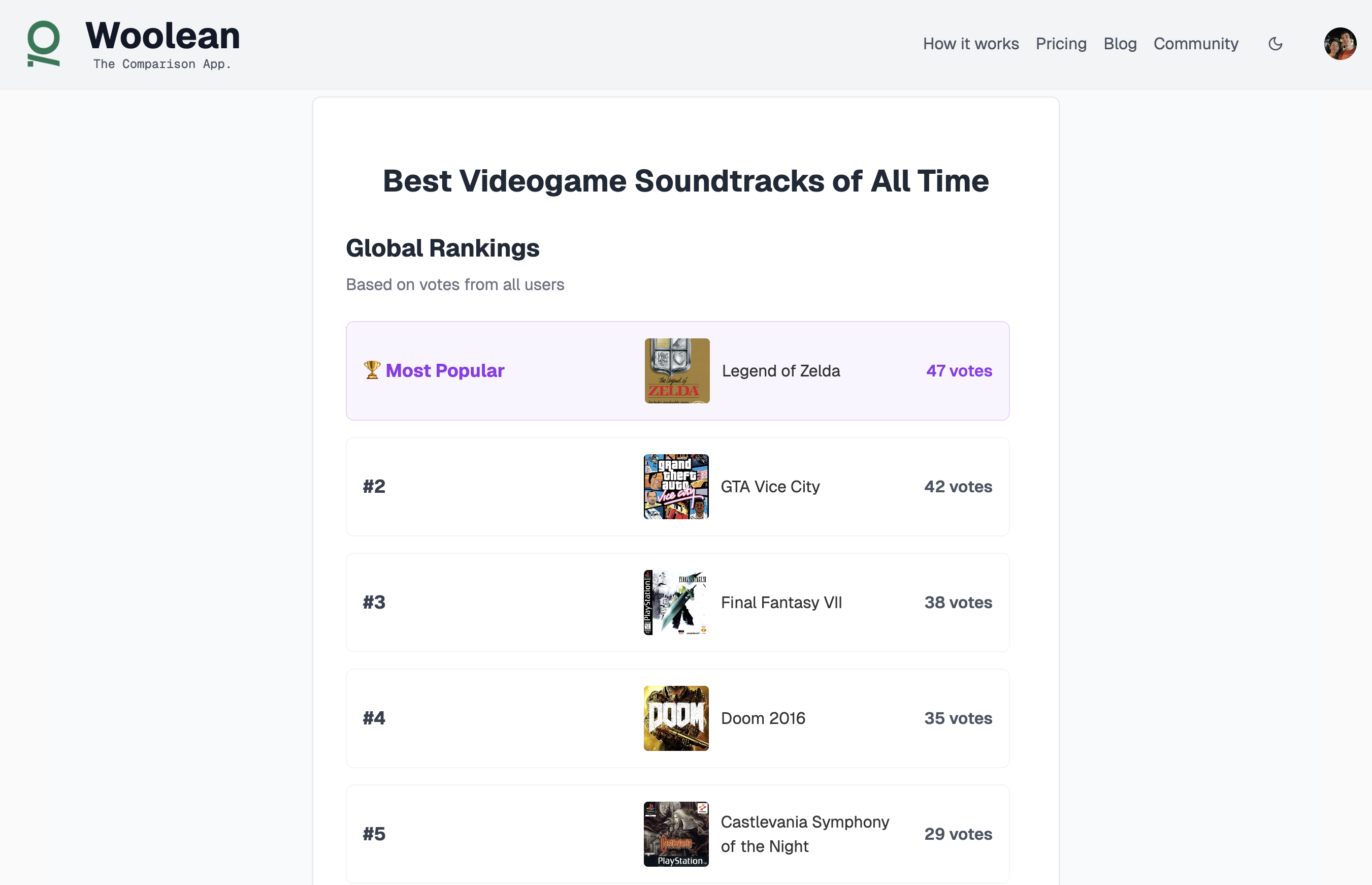
Task: Click the 38 votes count
Action: coord(958,602)
